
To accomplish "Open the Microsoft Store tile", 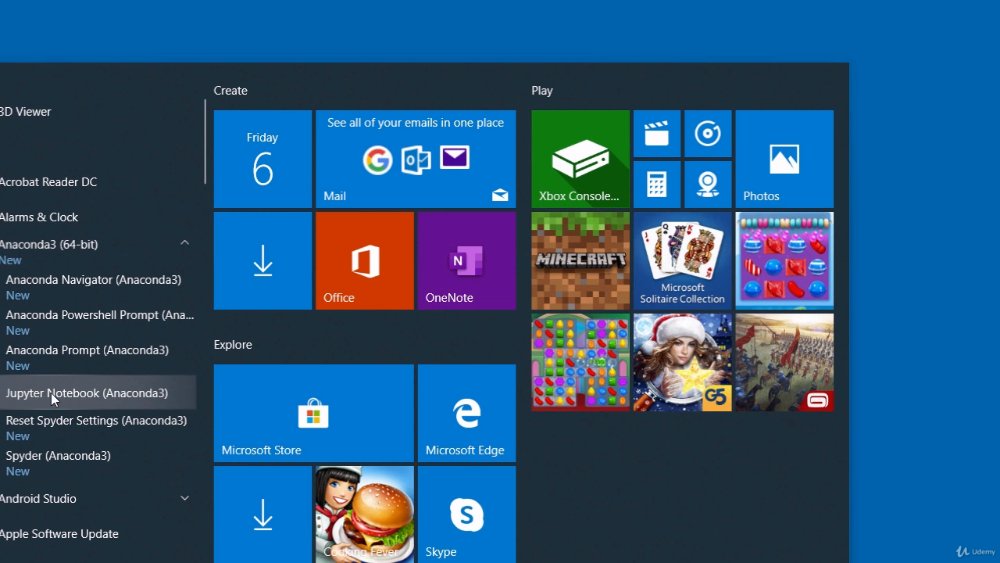I will [x=314, y=413].
